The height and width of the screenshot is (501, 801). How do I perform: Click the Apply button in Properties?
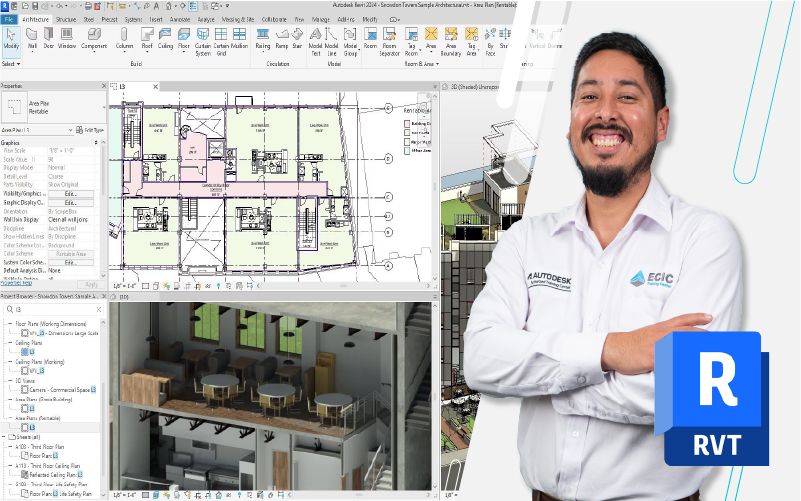(91, 284)
